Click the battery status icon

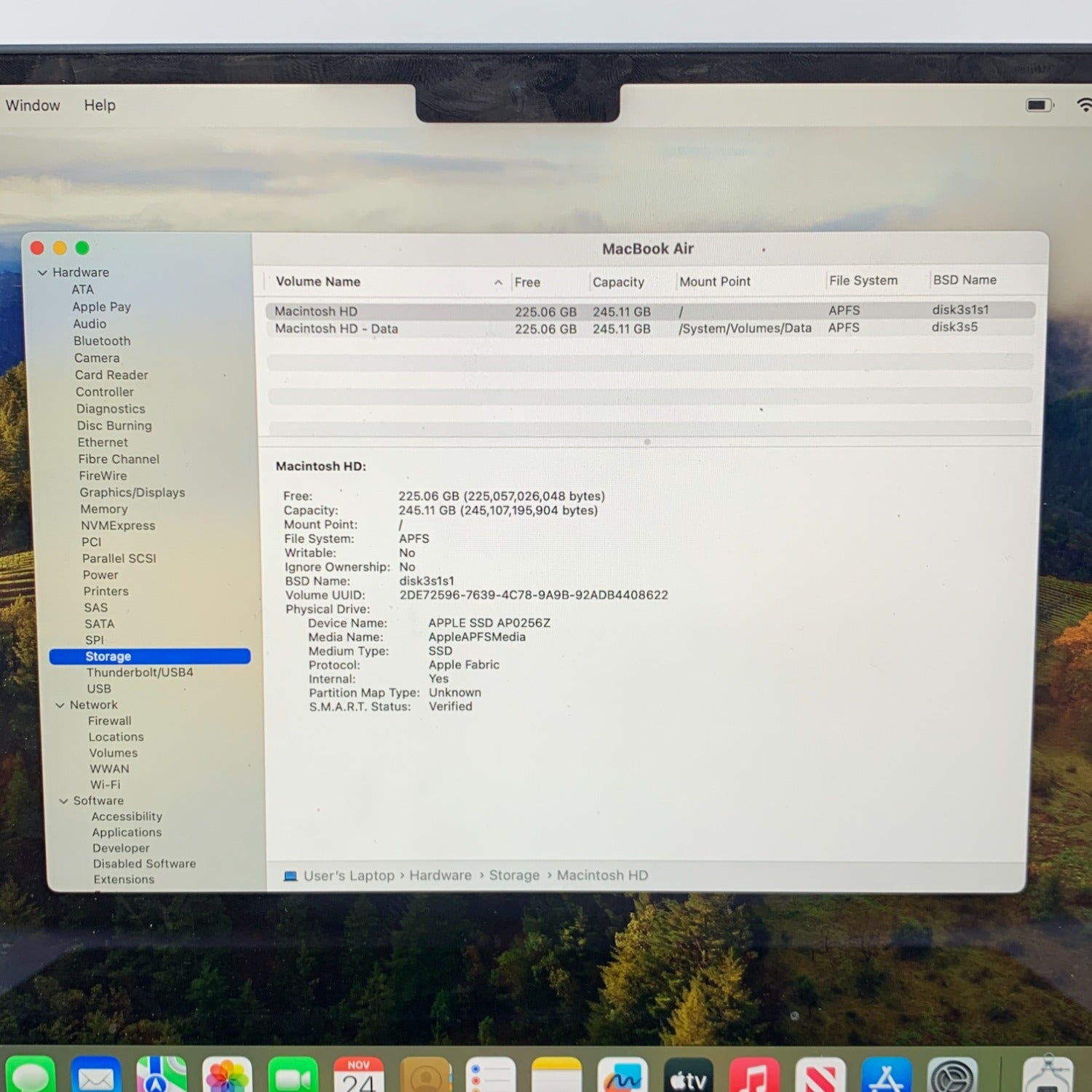tap(1039, 106)
